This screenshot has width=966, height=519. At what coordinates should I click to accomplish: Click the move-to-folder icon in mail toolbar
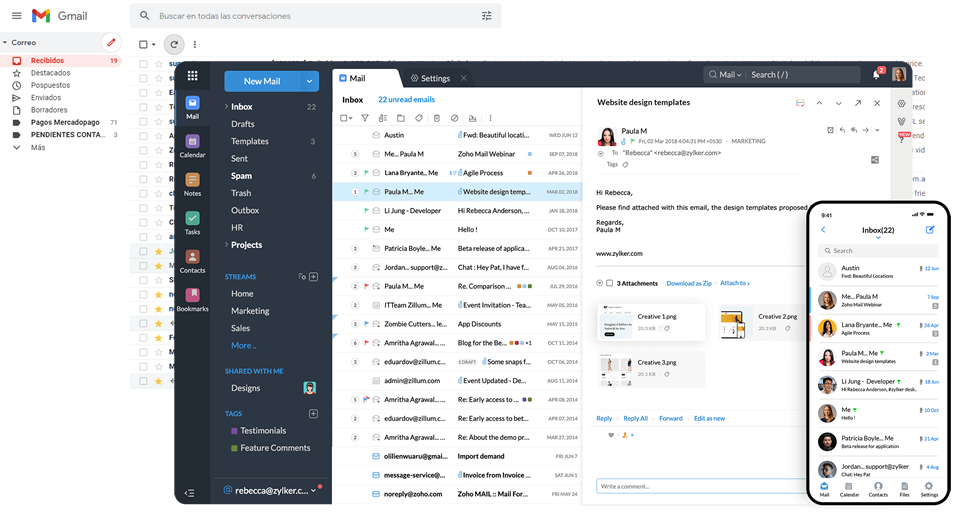pos(400,118)
